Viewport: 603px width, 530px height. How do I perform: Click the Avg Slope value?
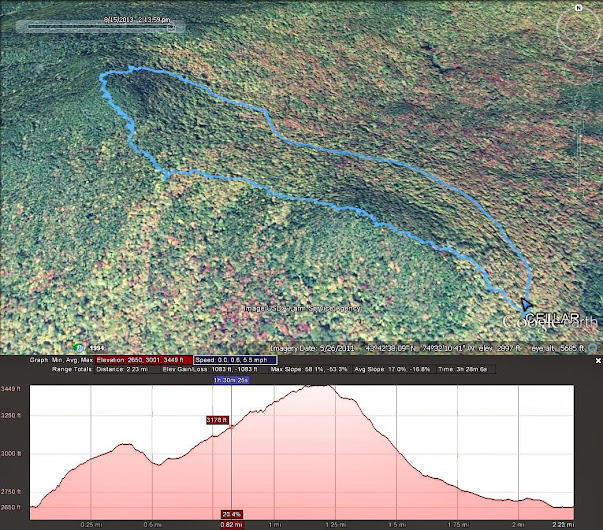coord(392,369)
